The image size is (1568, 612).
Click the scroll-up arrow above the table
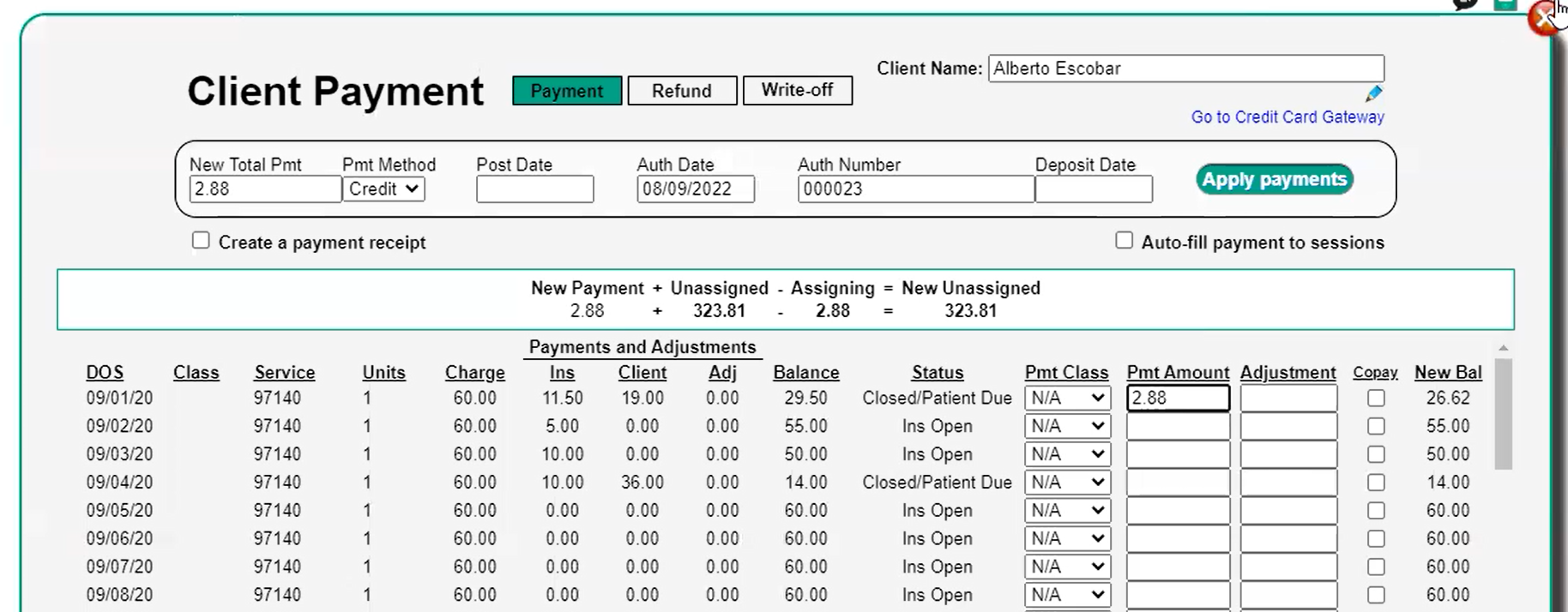click(x=1503, y=348)
